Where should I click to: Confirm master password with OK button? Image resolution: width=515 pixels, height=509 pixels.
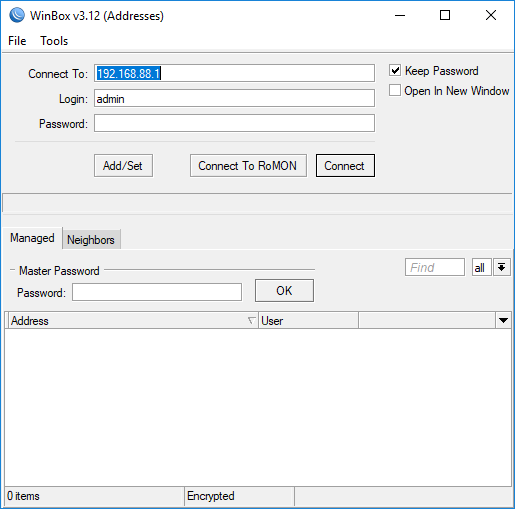284,291
